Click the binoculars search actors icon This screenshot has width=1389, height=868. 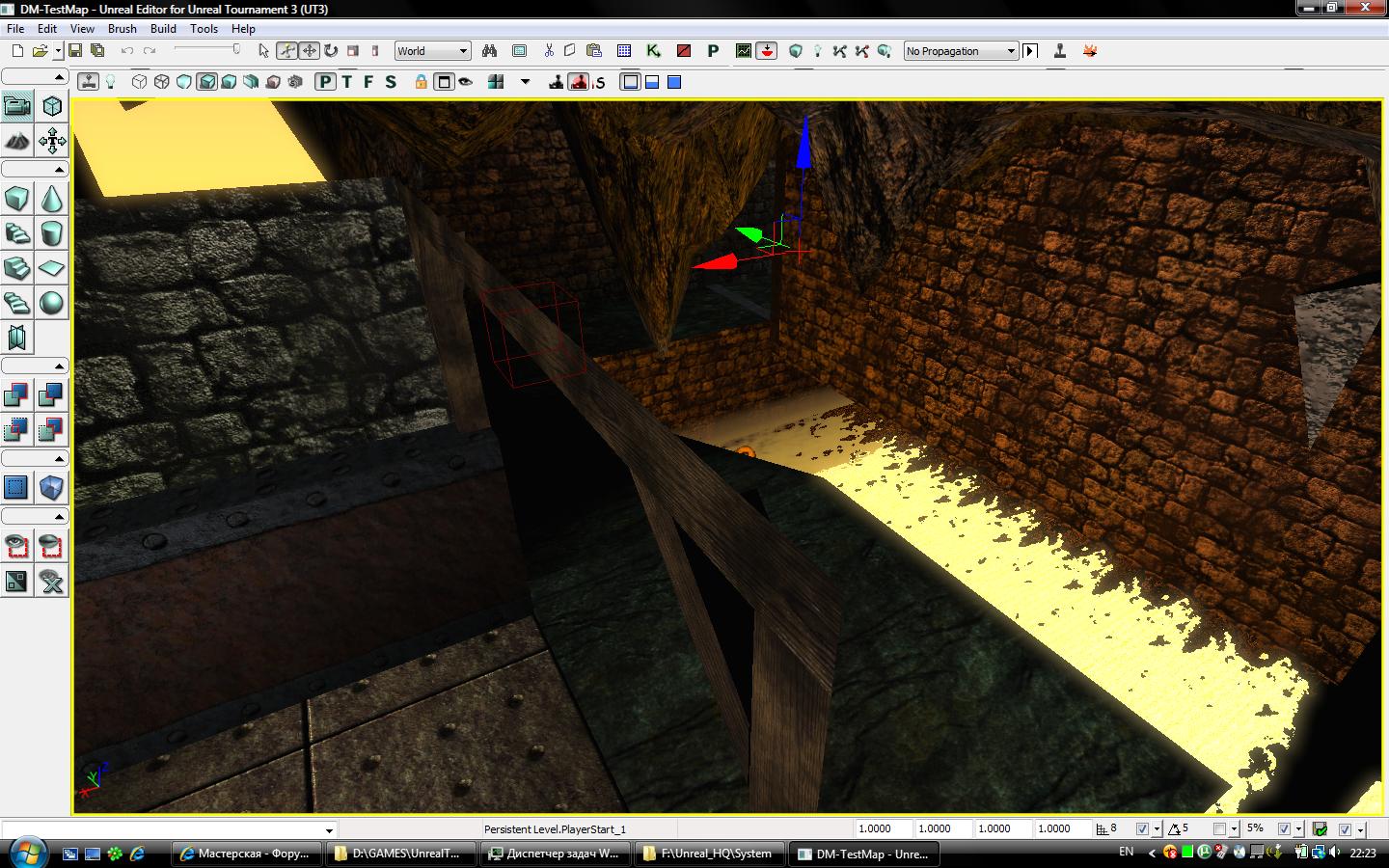489,51
